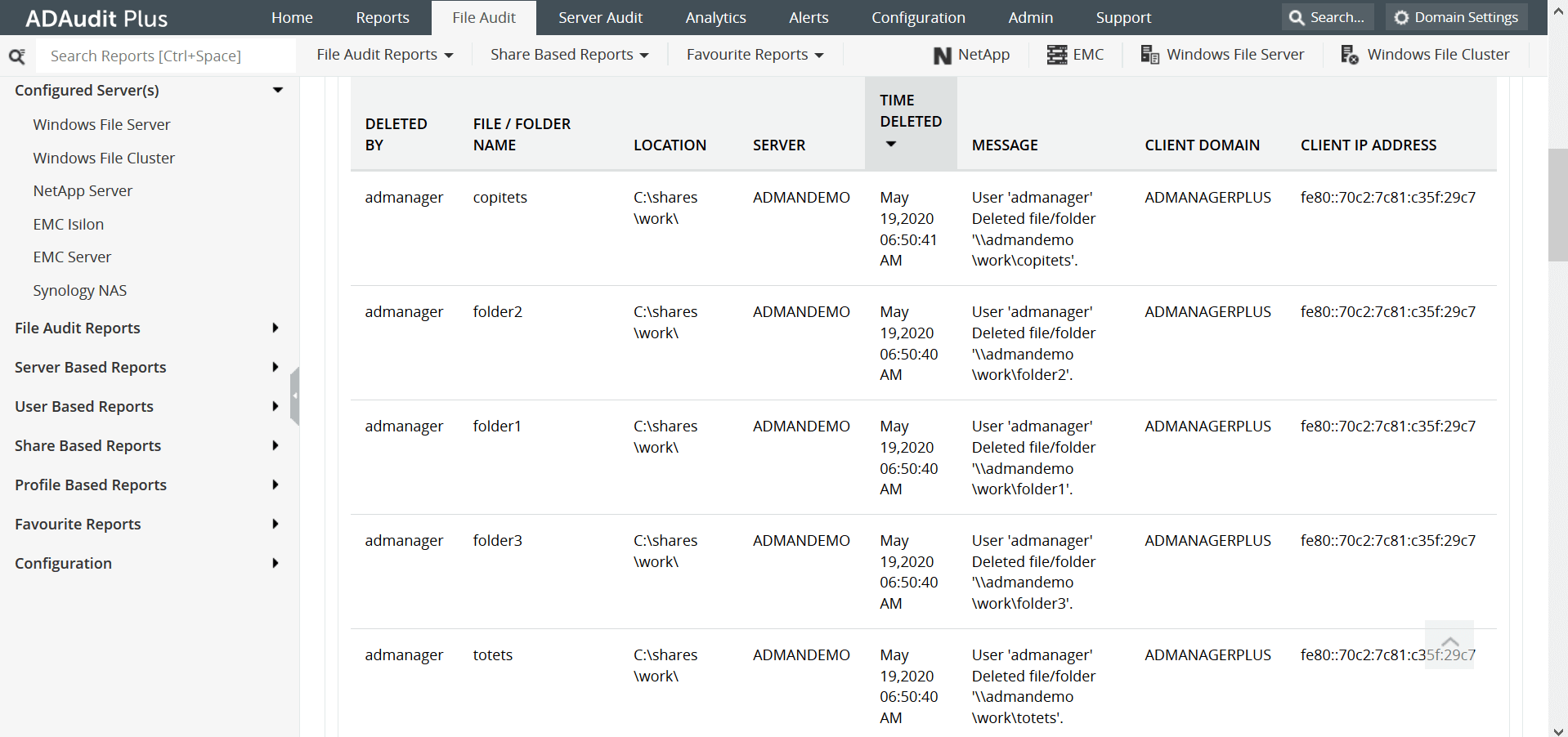The width and height of the screenshot is (1568, 737).
Task: Open Favourite Reports dropdown in toolbar
Action: [x=755, y=55]
